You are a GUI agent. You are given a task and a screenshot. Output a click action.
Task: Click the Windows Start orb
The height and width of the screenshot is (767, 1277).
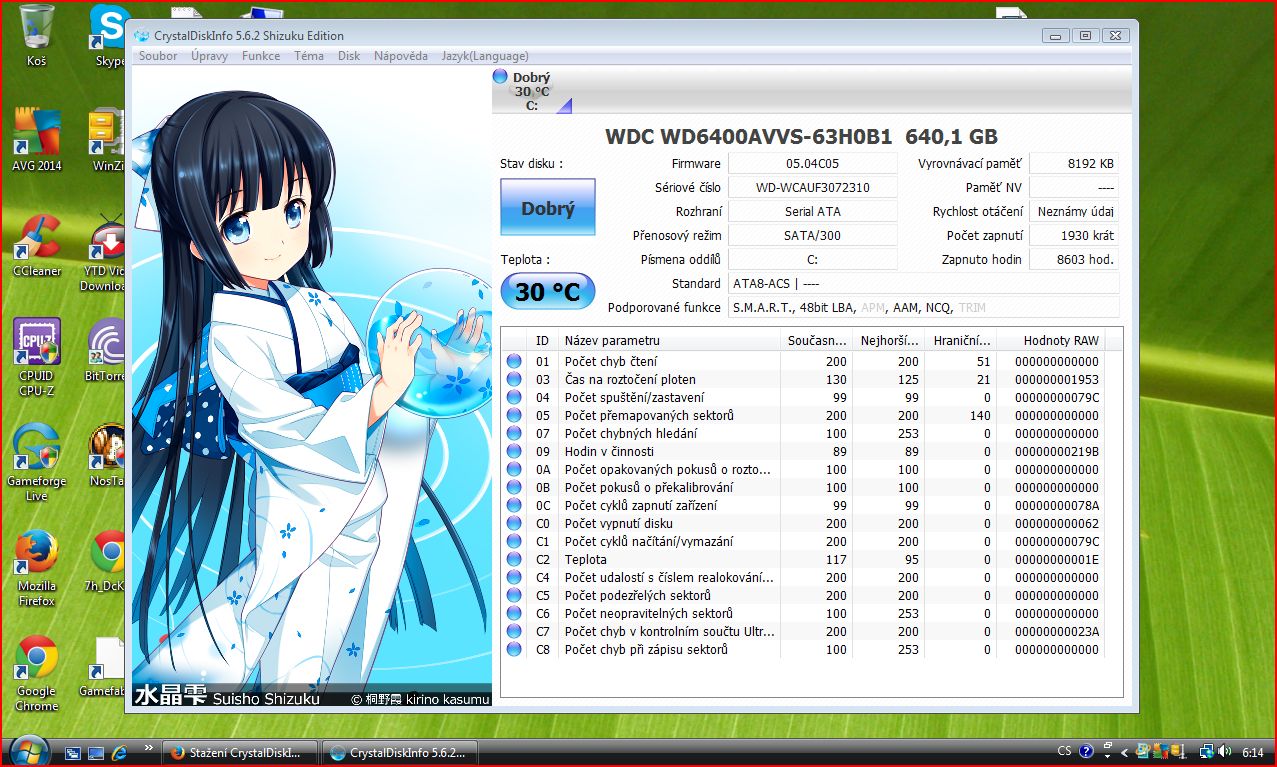(27, 750)
